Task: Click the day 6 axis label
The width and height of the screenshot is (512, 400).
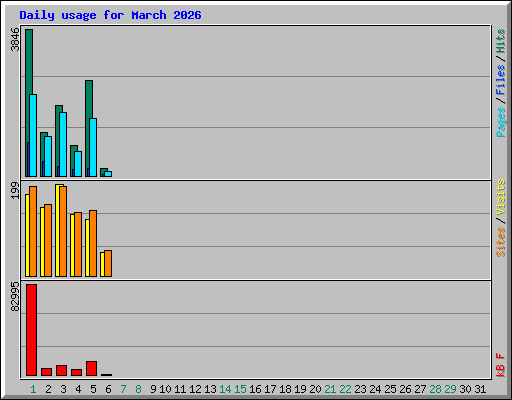Action: 108,389
